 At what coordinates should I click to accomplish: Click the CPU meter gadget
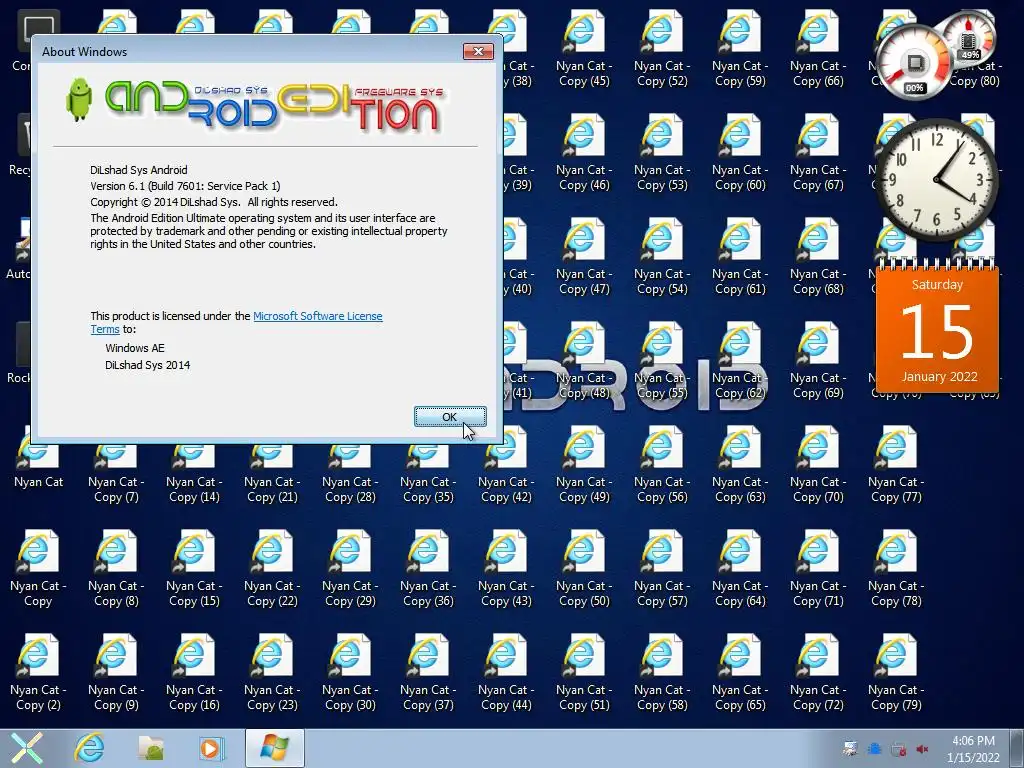coord(914,63)
